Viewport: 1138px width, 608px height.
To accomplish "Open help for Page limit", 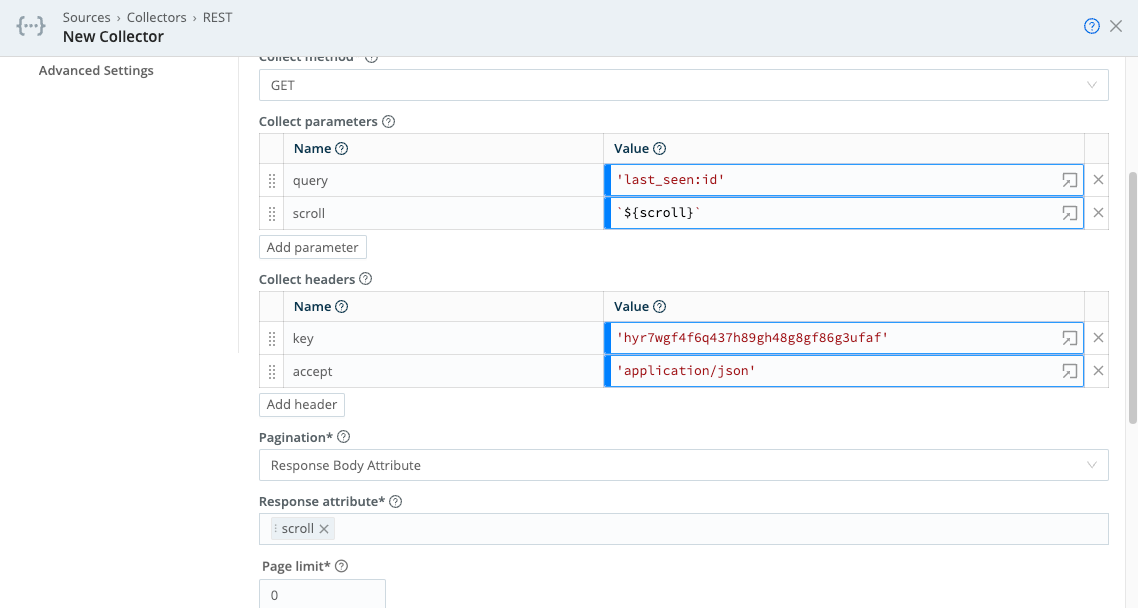I will 341,565.
